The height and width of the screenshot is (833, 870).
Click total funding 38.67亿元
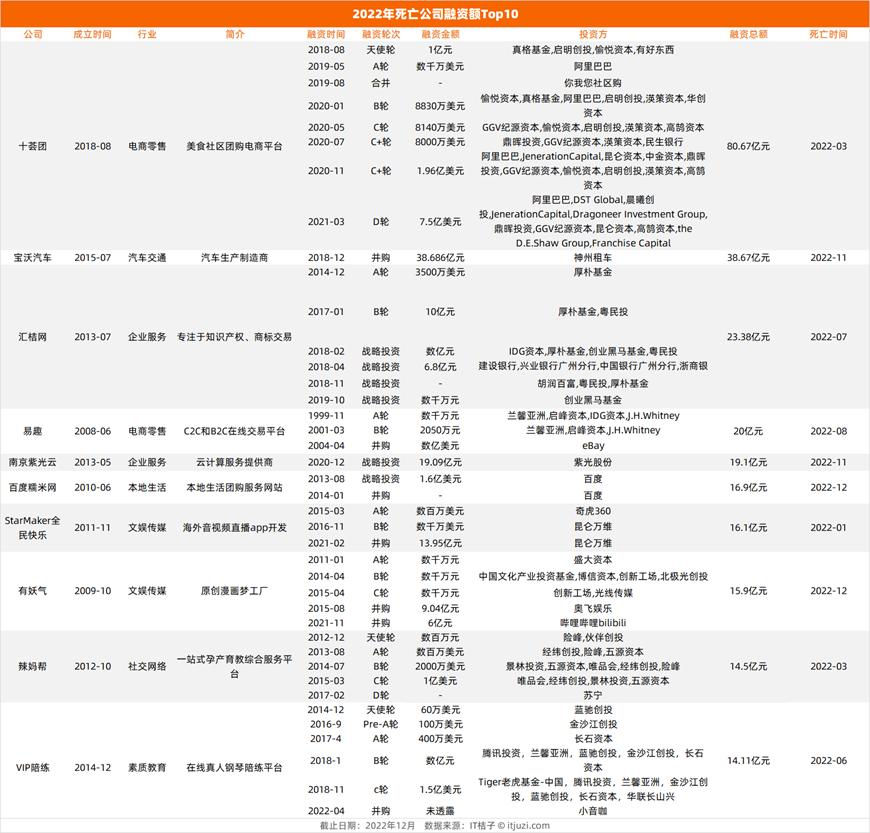click(x=748, y=258)
